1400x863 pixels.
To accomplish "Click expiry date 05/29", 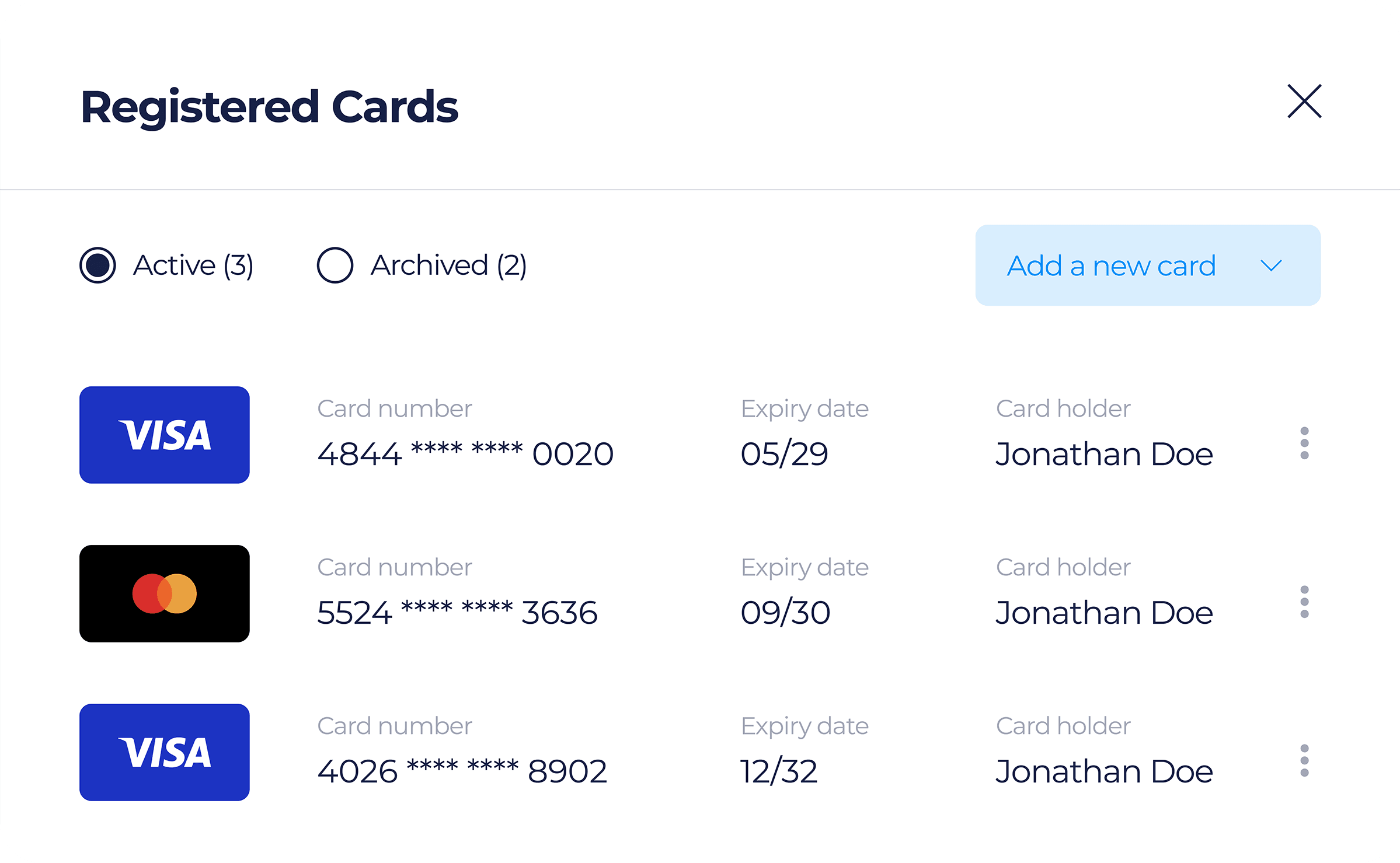I will coord(784,454).
